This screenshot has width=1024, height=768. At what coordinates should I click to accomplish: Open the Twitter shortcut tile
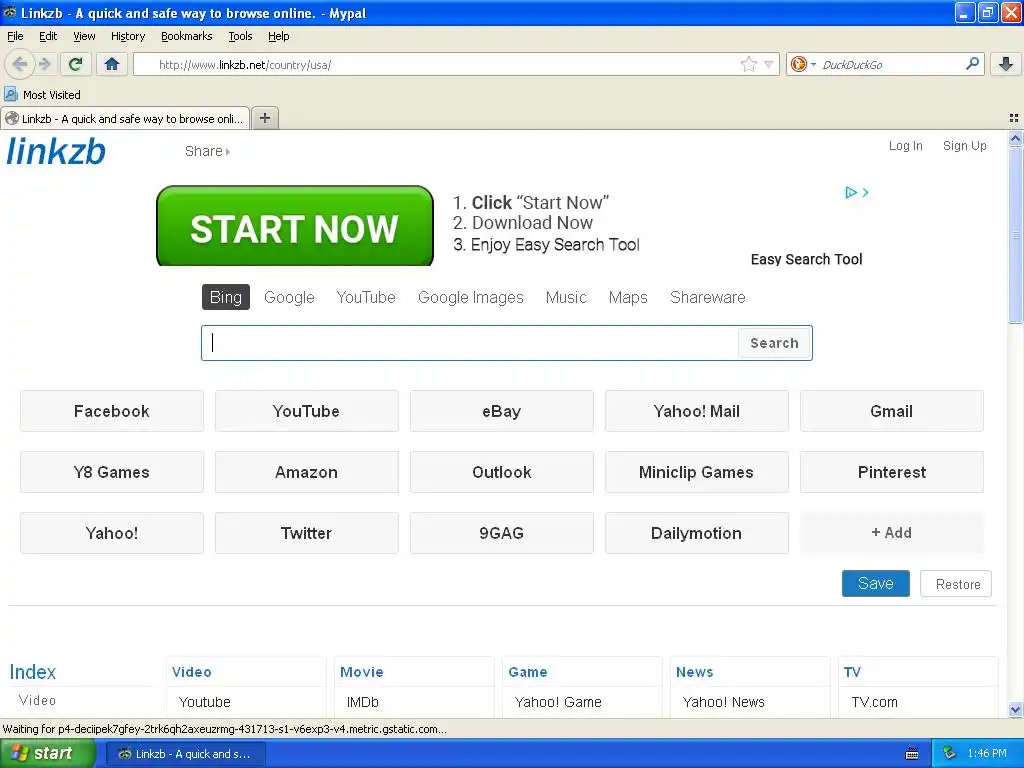coord(306,533)
